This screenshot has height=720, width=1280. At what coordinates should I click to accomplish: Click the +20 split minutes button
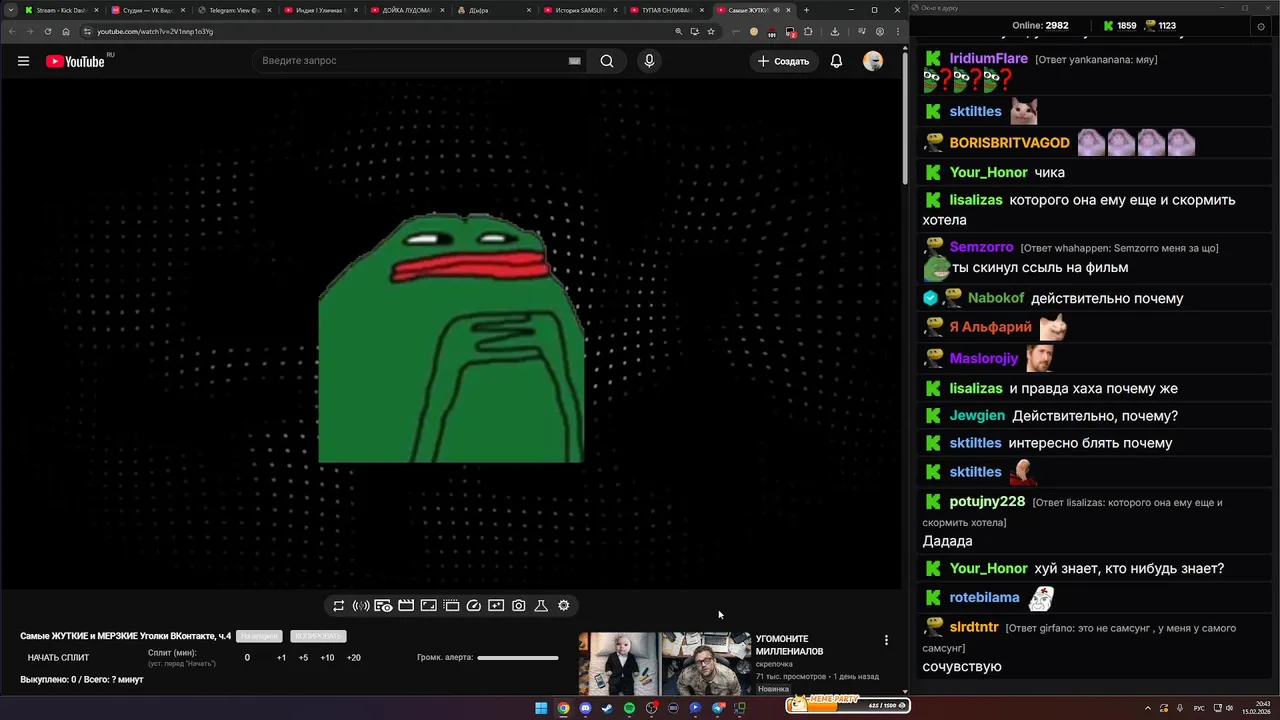(353, 658)
